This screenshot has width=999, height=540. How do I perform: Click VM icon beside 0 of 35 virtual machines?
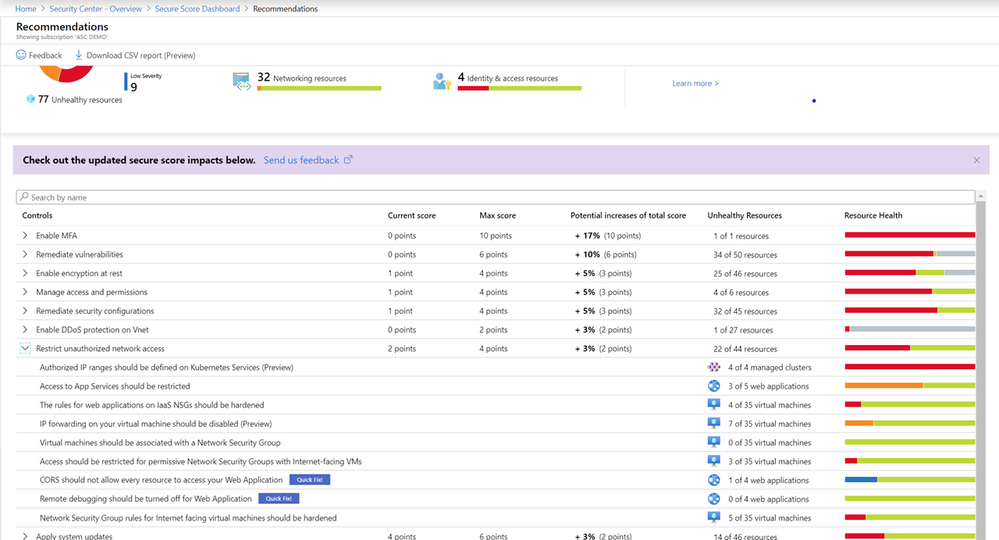coord(714,442)
